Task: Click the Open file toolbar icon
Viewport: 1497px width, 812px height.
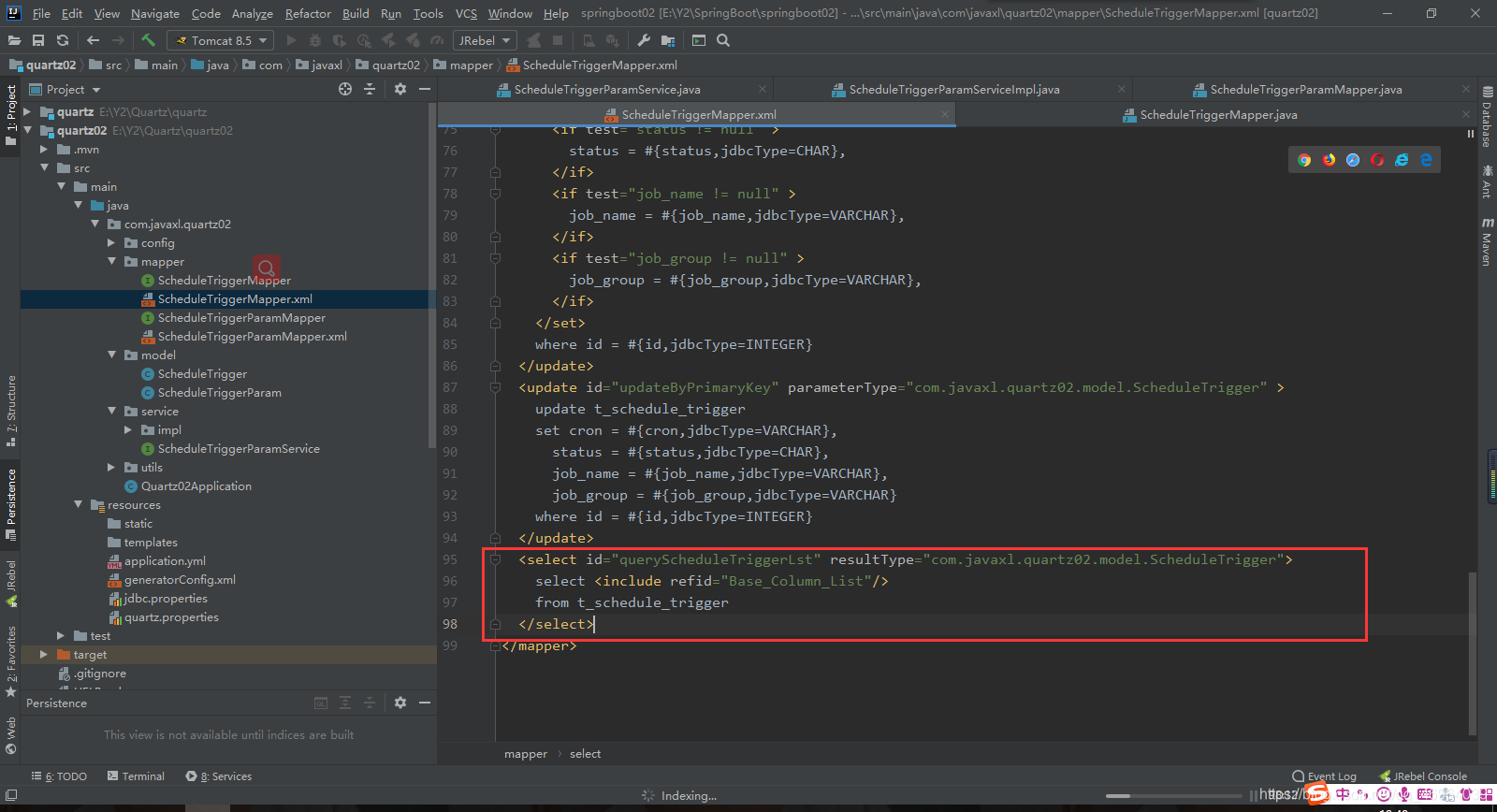Action: coord(14,40)
